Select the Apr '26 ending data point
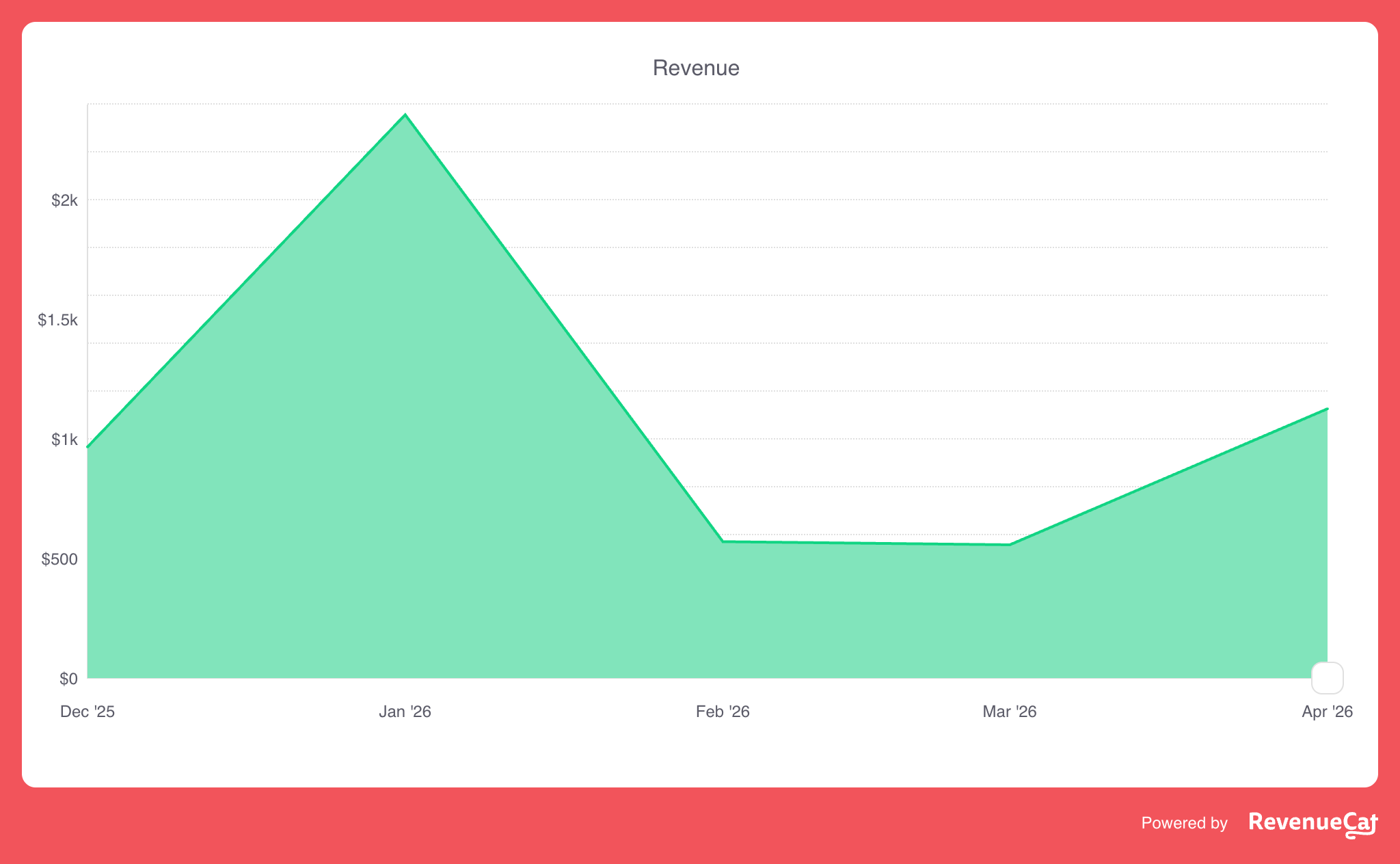 [1327, 409]
